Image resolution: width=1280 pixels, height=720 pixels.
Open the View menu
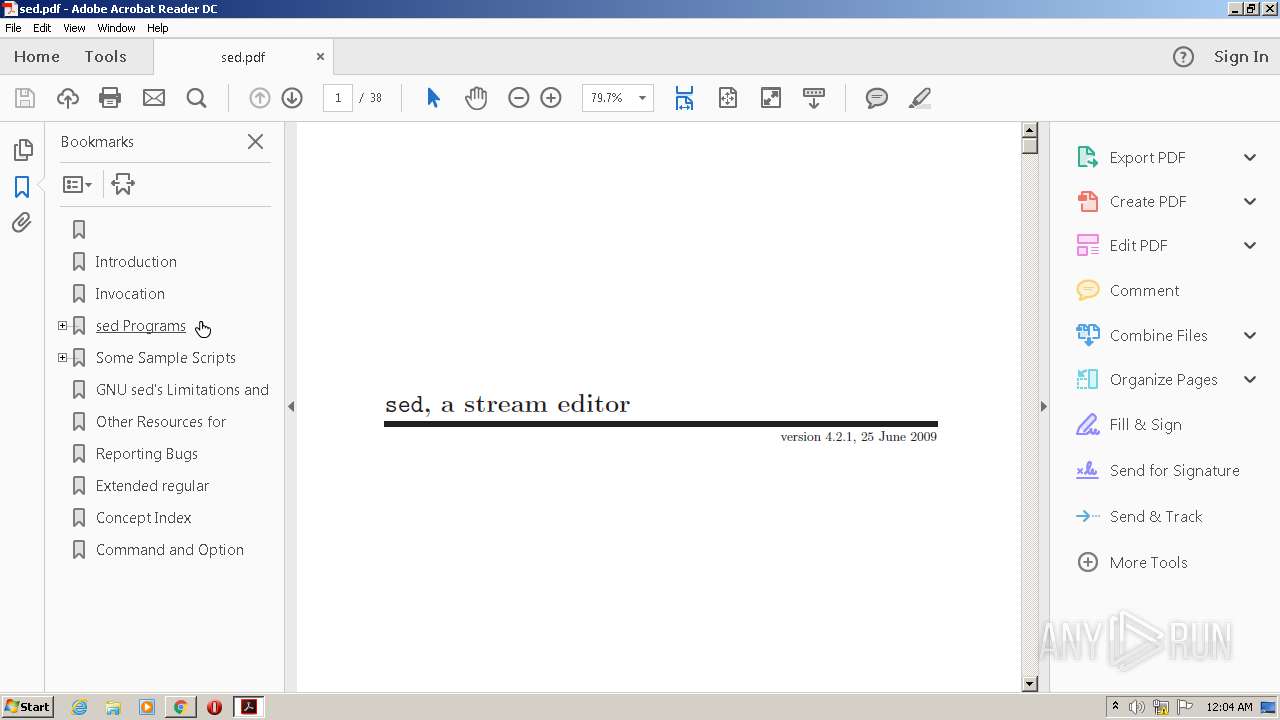click(74, 28)
